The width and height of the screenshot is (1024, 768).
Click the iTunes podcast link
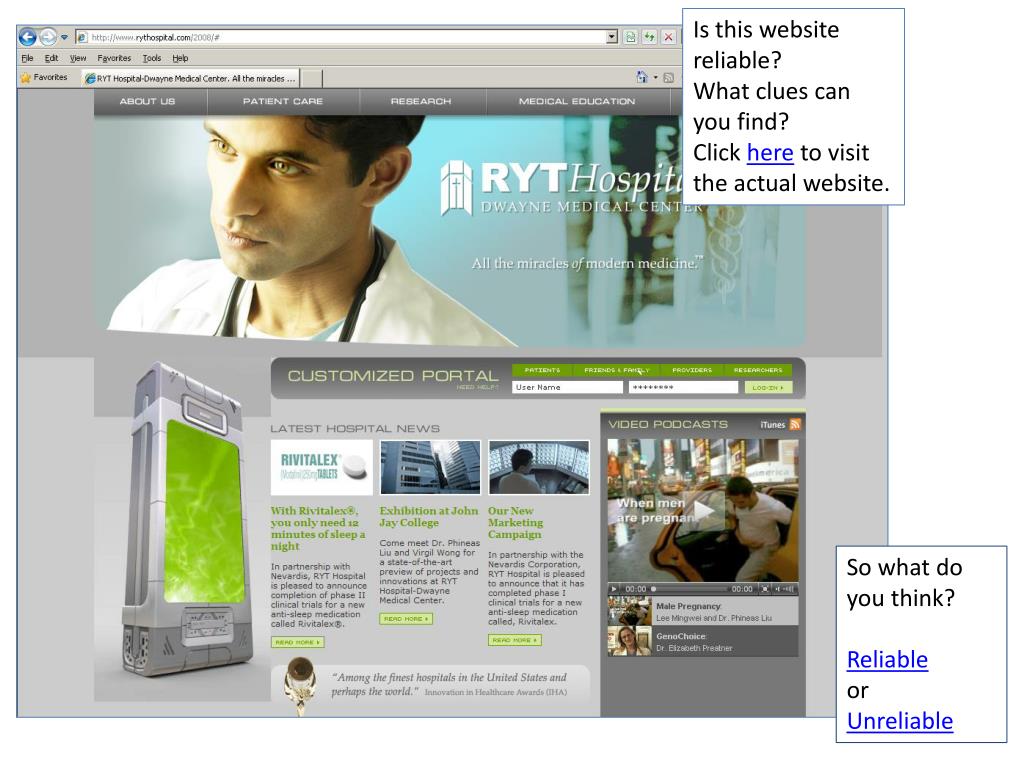[773, 424]
